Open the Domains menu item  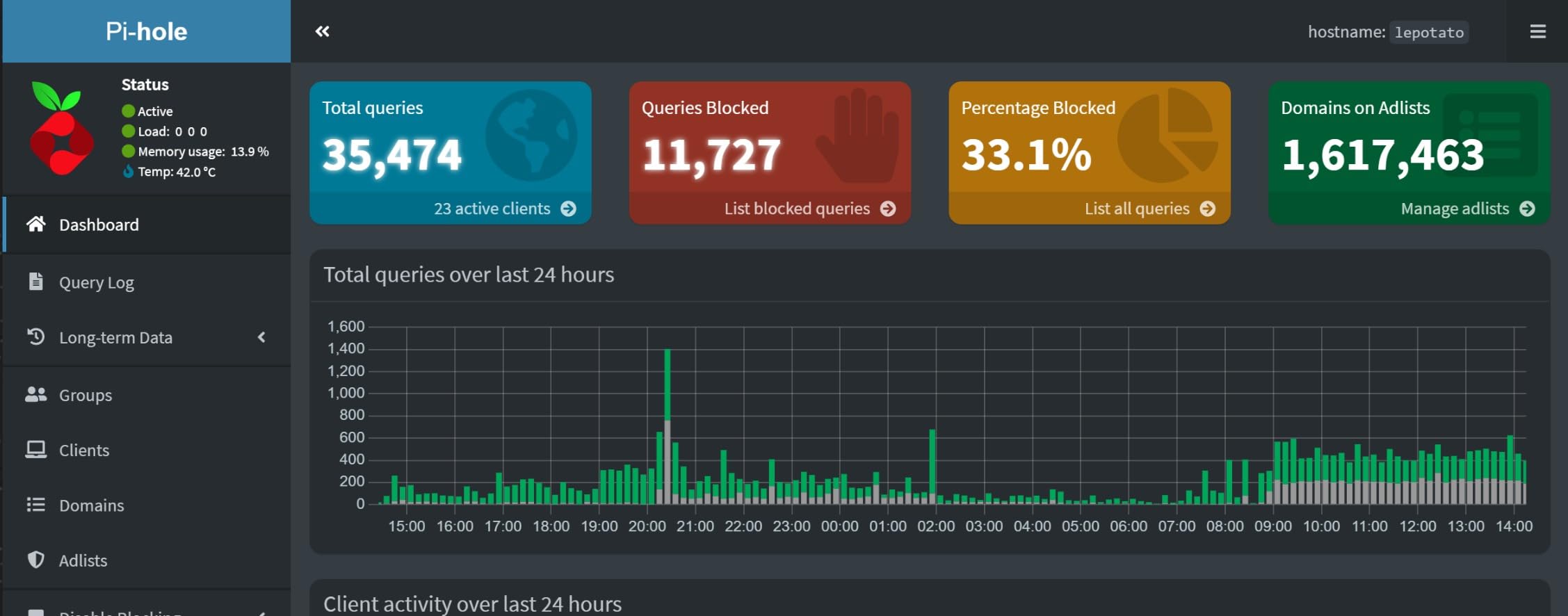coord(147,505)
